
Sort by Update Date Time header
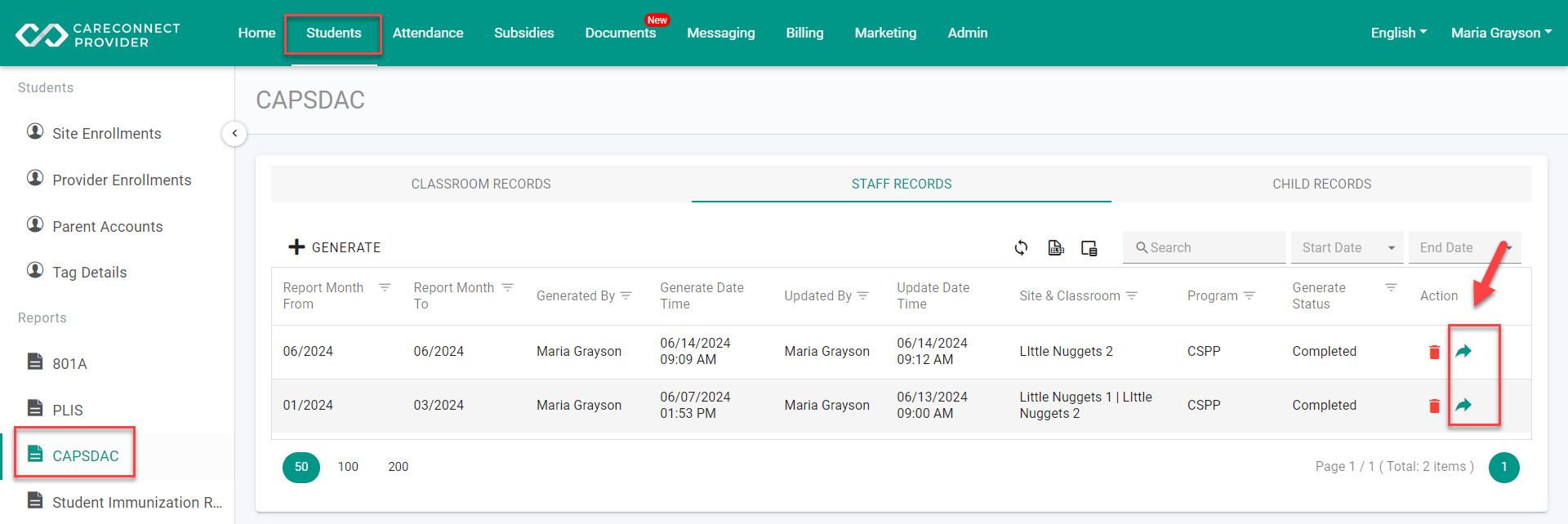(933, 295)
